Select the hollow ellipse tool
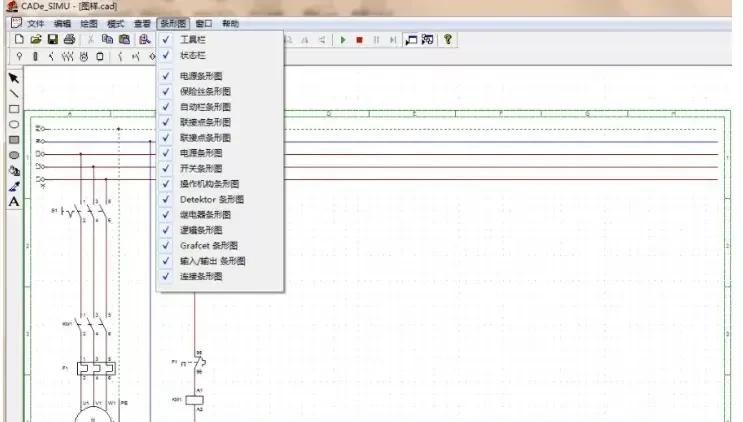Image resolution: width=743 pixels, height=422 pixels. click(14, 124)
